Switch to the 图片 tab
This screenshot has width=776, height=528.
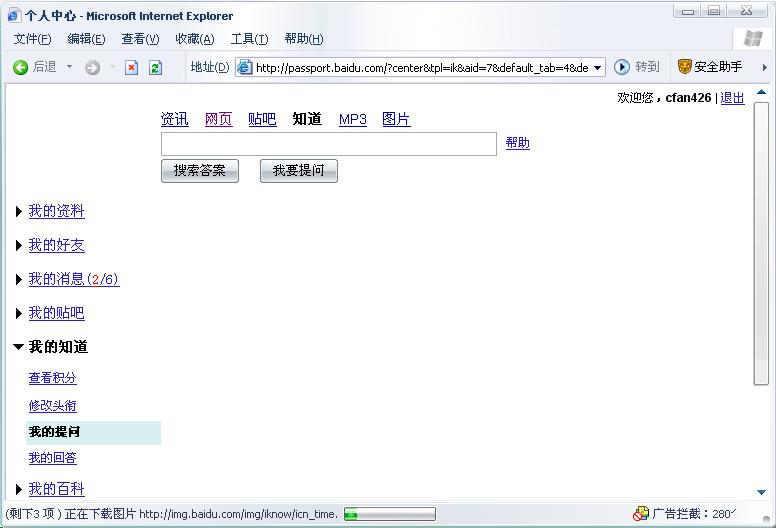(396, 119)
